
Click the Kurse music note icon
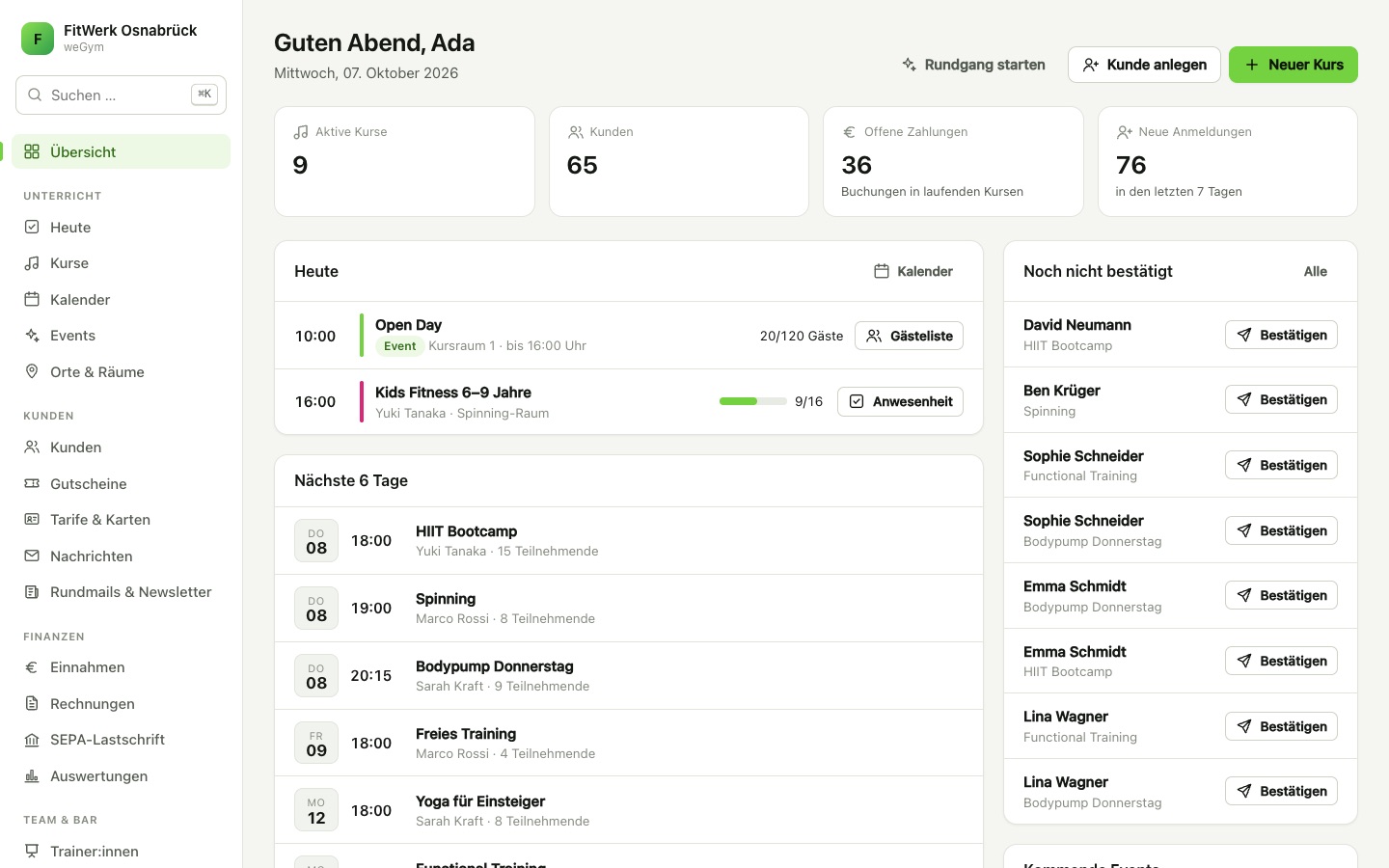pos(32,263)
